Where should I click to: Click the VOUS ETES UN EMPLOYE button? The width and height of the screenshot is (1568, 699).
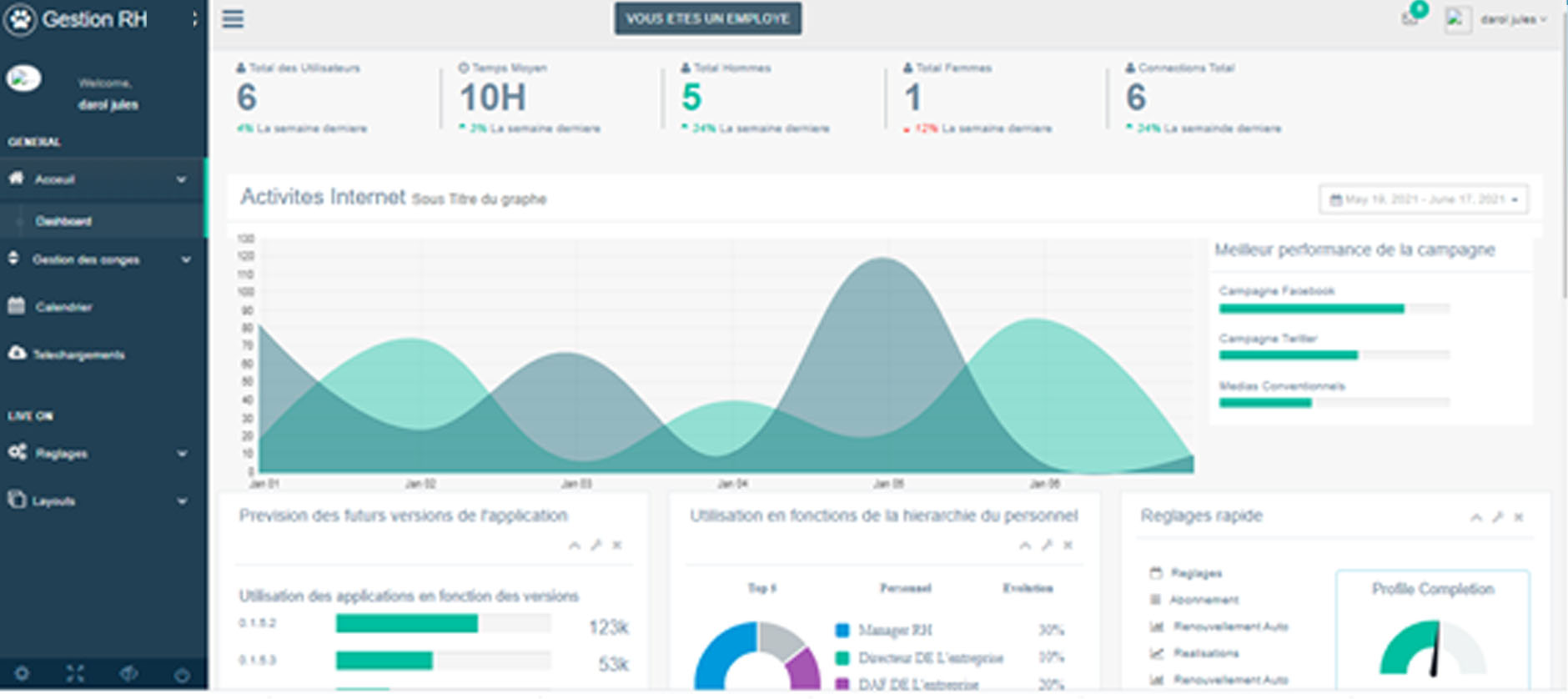(x=707, y=18)
